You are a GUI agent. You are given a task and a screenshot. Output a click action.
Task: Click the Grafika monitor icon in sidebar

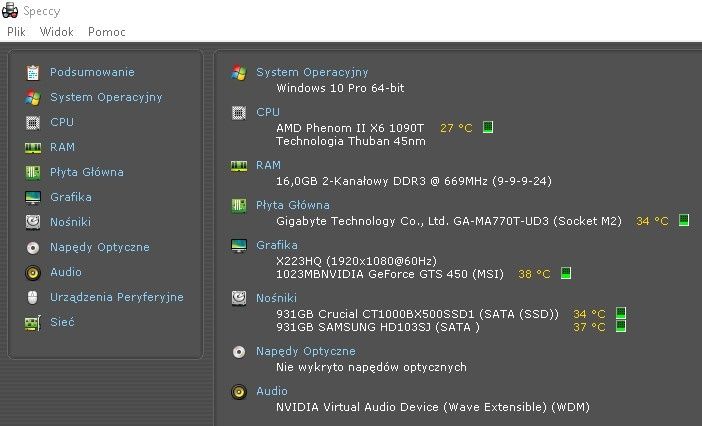click(33, 197)
